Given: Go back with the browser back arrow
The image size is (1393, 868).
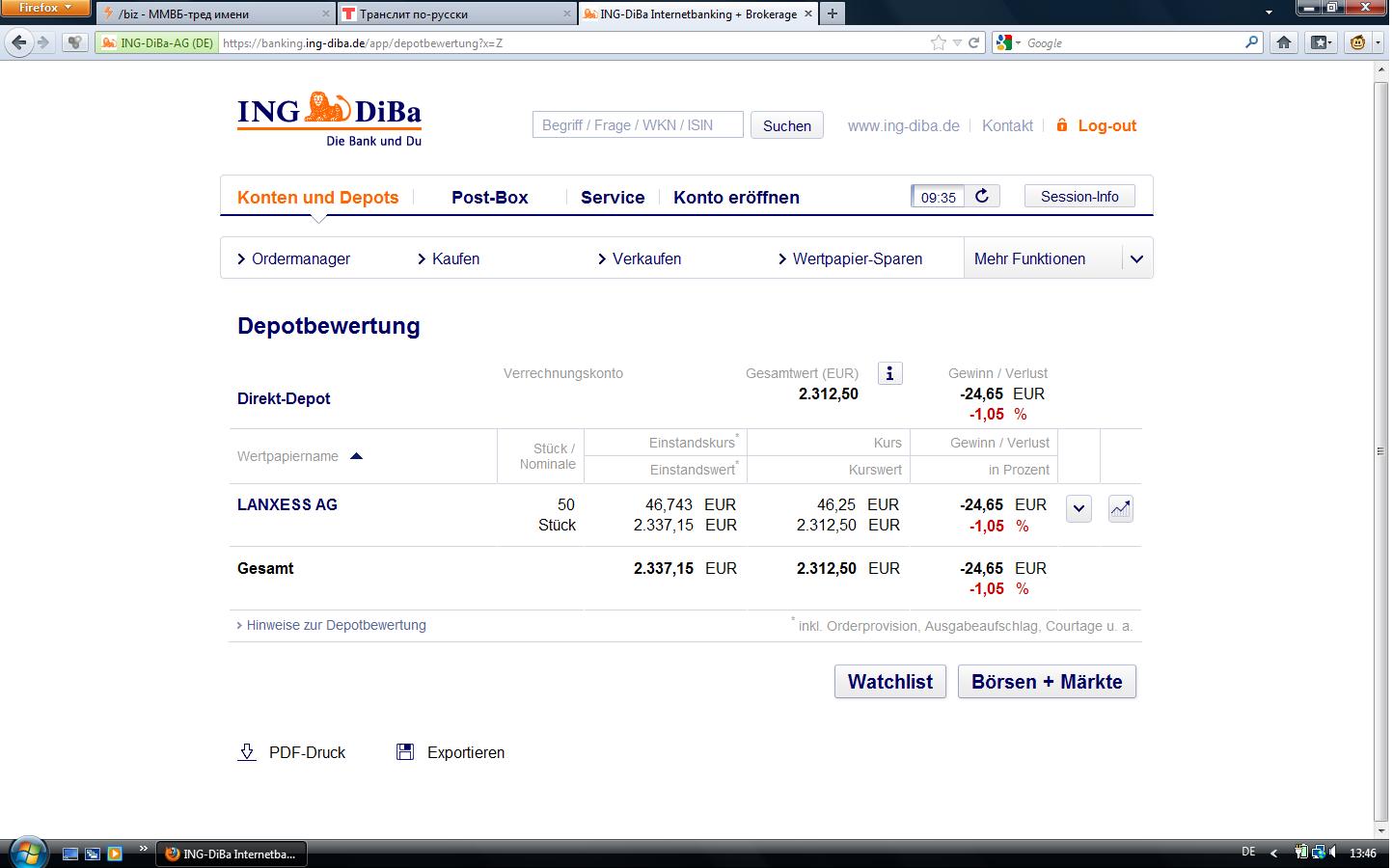Looking at the screenshot, I should tap(18, 42).
